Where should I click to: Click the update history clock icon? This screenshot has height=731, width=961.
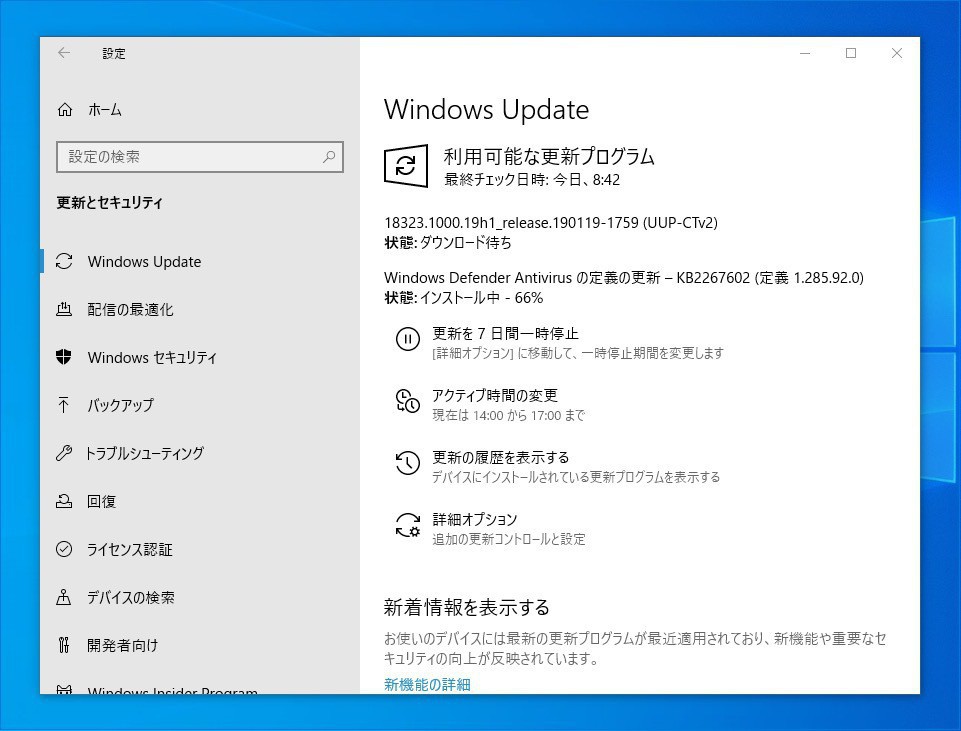coord(408,463)
